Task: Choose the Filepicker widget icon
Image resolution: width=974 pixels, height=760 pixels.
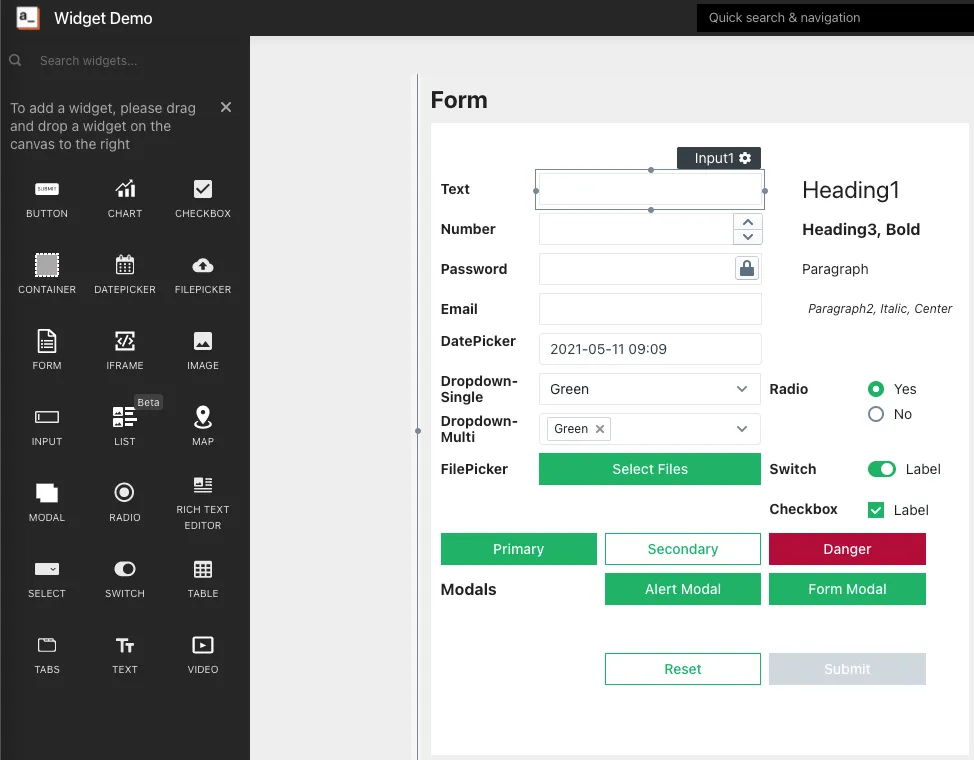Action: pos(203,266)
